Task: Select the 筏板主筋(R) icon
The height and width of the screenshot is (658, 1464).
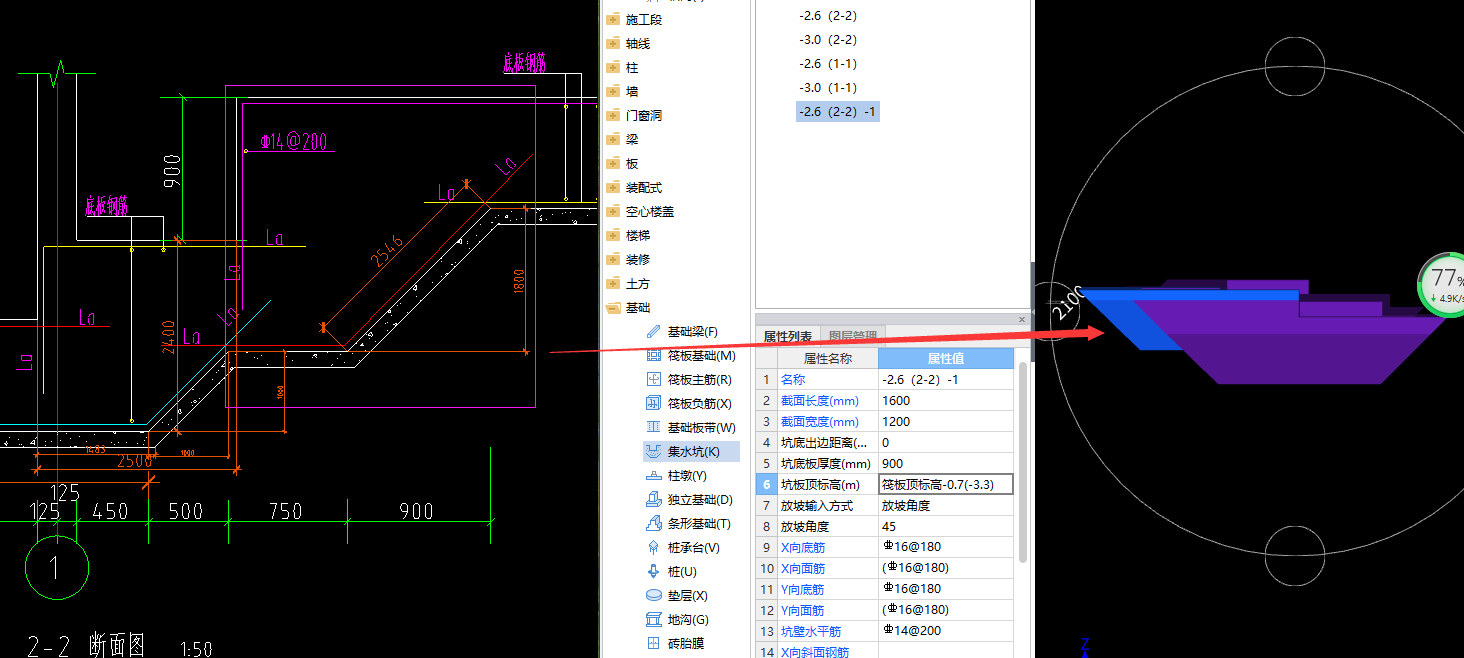Action: pos(654,379)
